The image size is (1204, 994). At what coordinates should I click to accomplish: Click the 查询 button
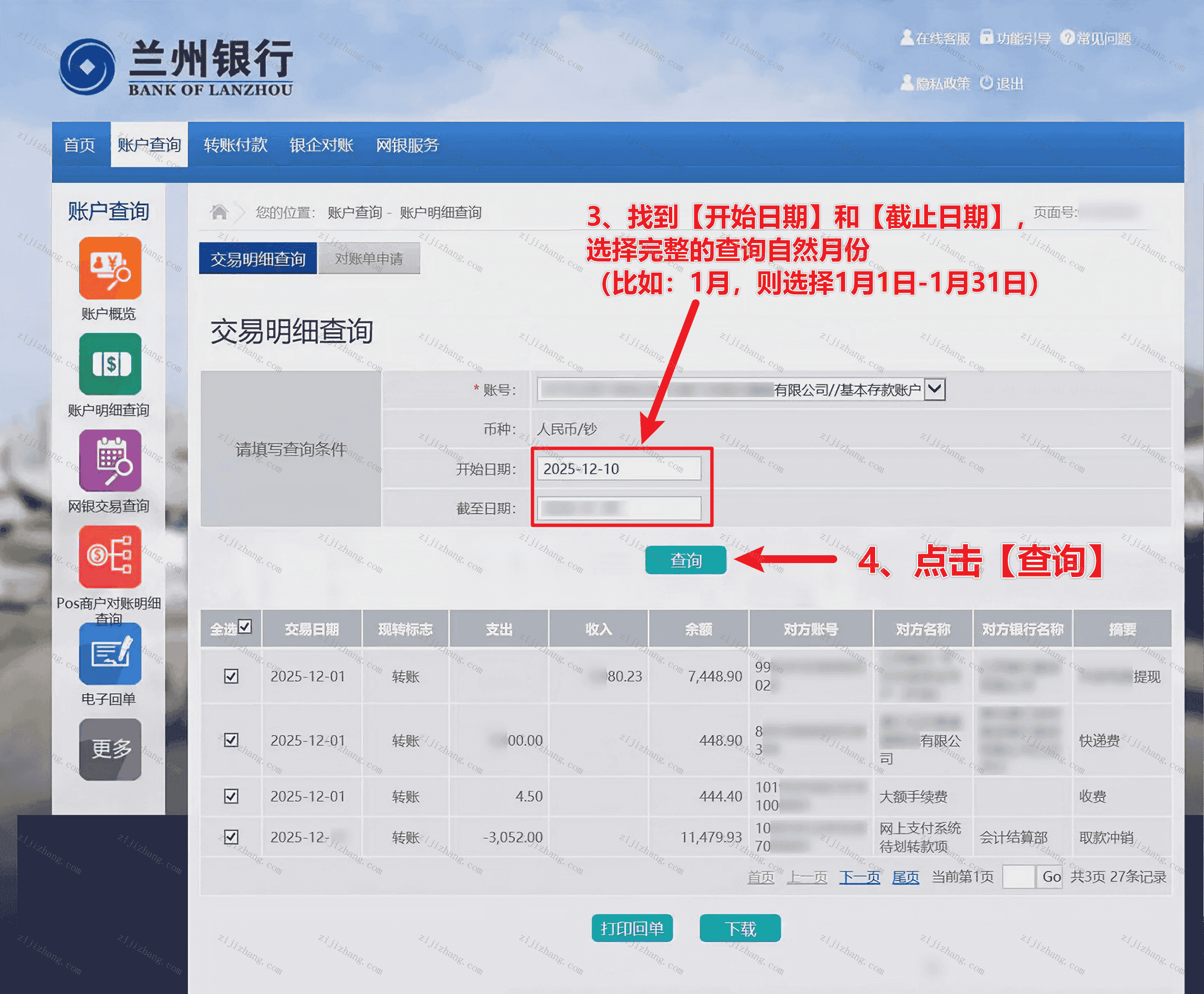(685, 560)
